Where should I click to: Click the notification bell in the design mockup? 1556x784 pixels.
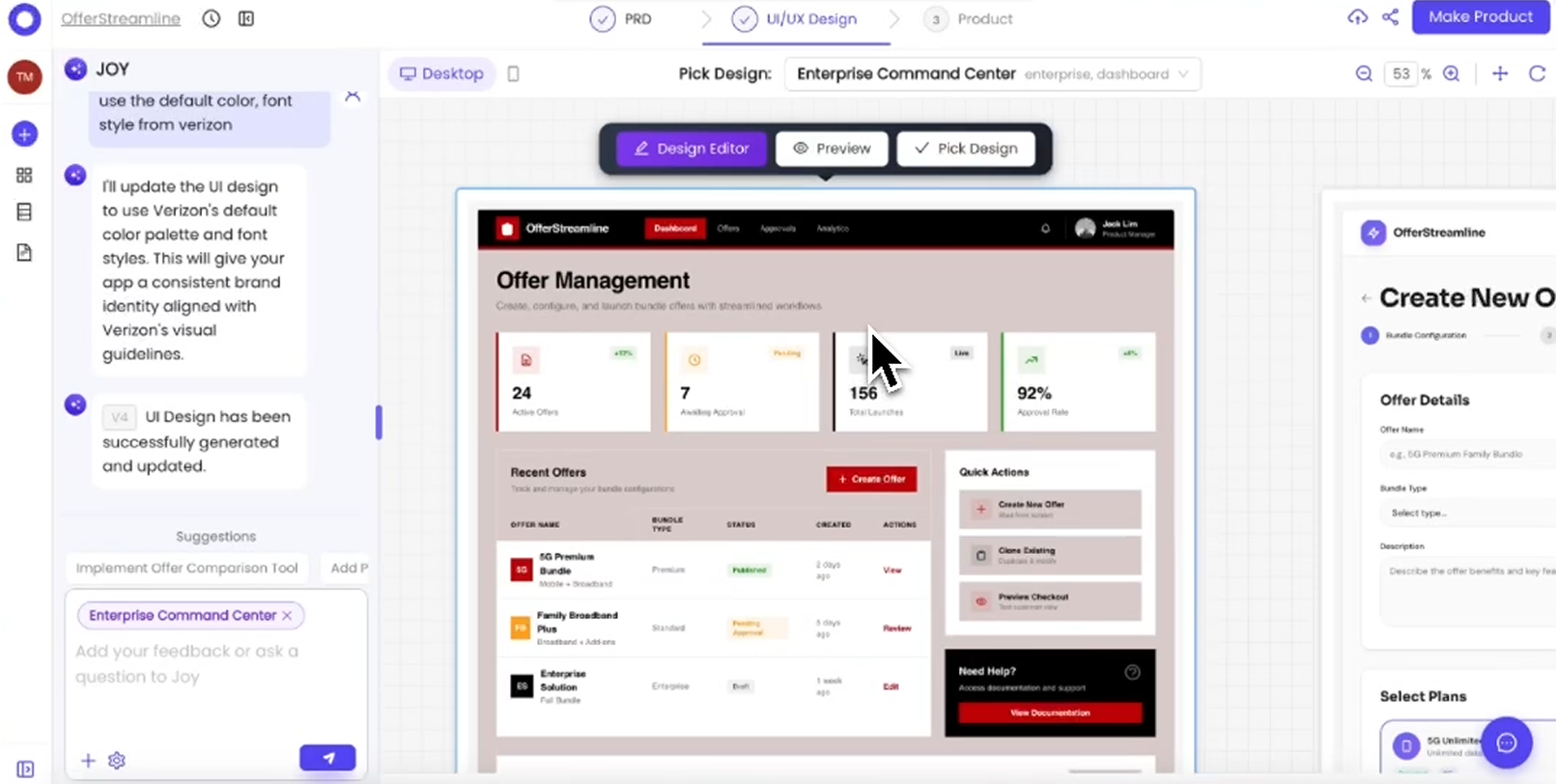pos(1045,229)
